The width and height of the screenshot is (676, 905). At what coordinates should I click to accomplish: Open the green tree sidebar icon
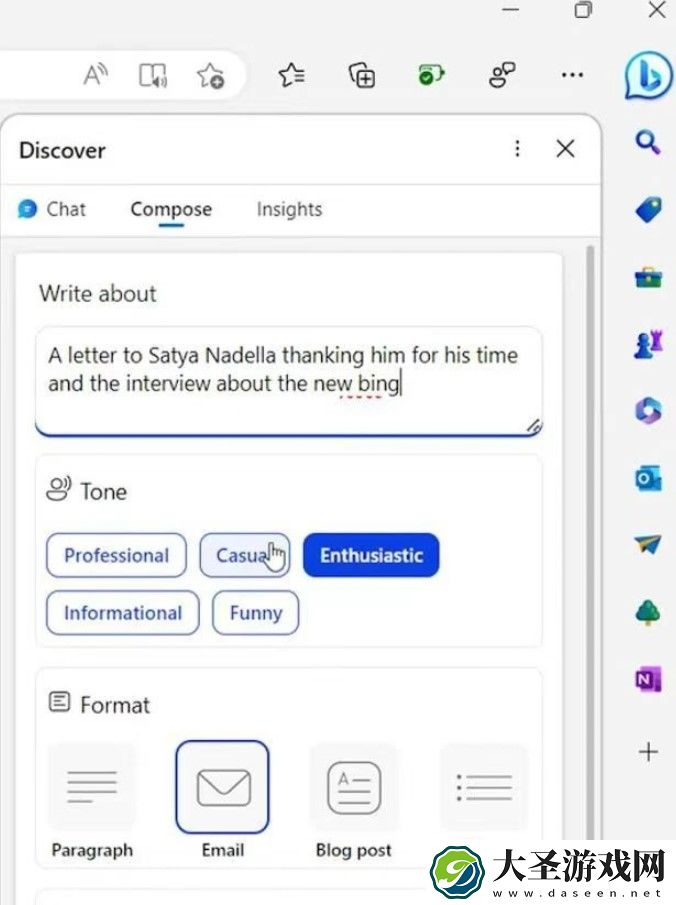click(648, 612)
